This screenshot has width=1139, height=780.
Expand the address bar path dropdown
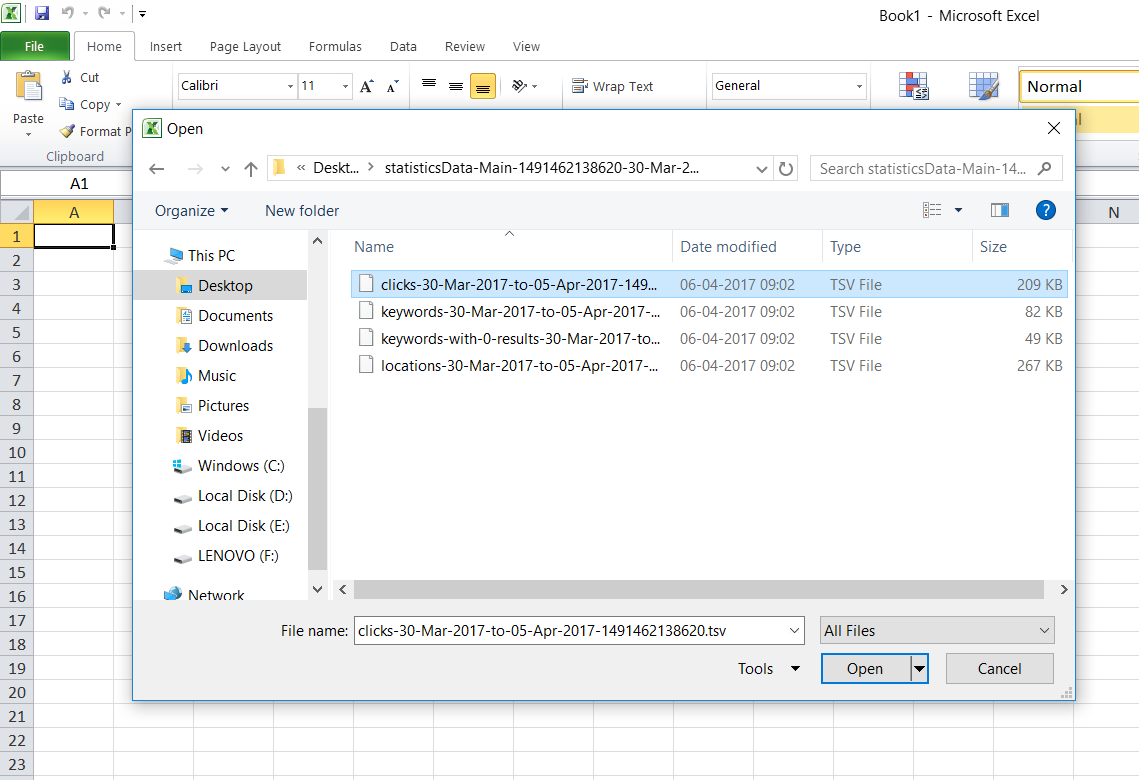point(761,169)
